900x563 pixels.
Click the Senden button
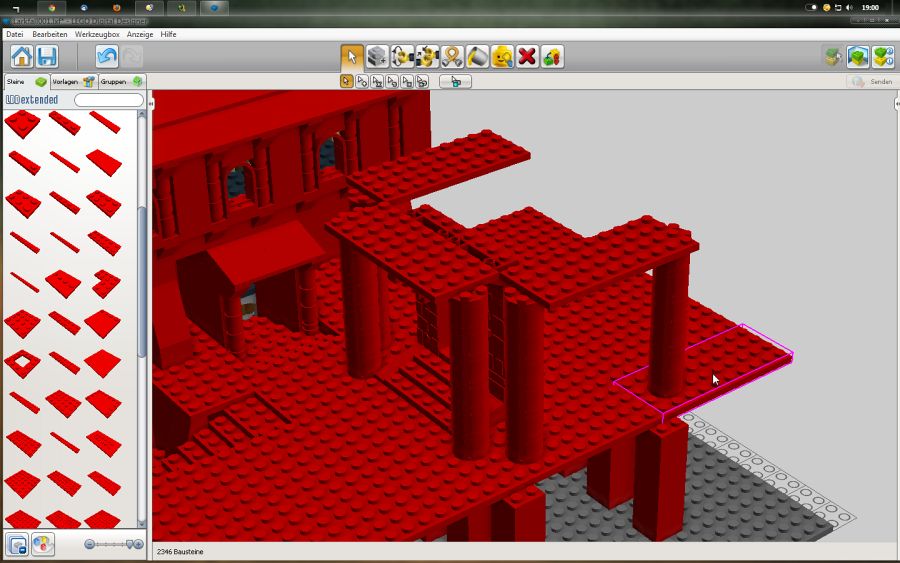871,82
